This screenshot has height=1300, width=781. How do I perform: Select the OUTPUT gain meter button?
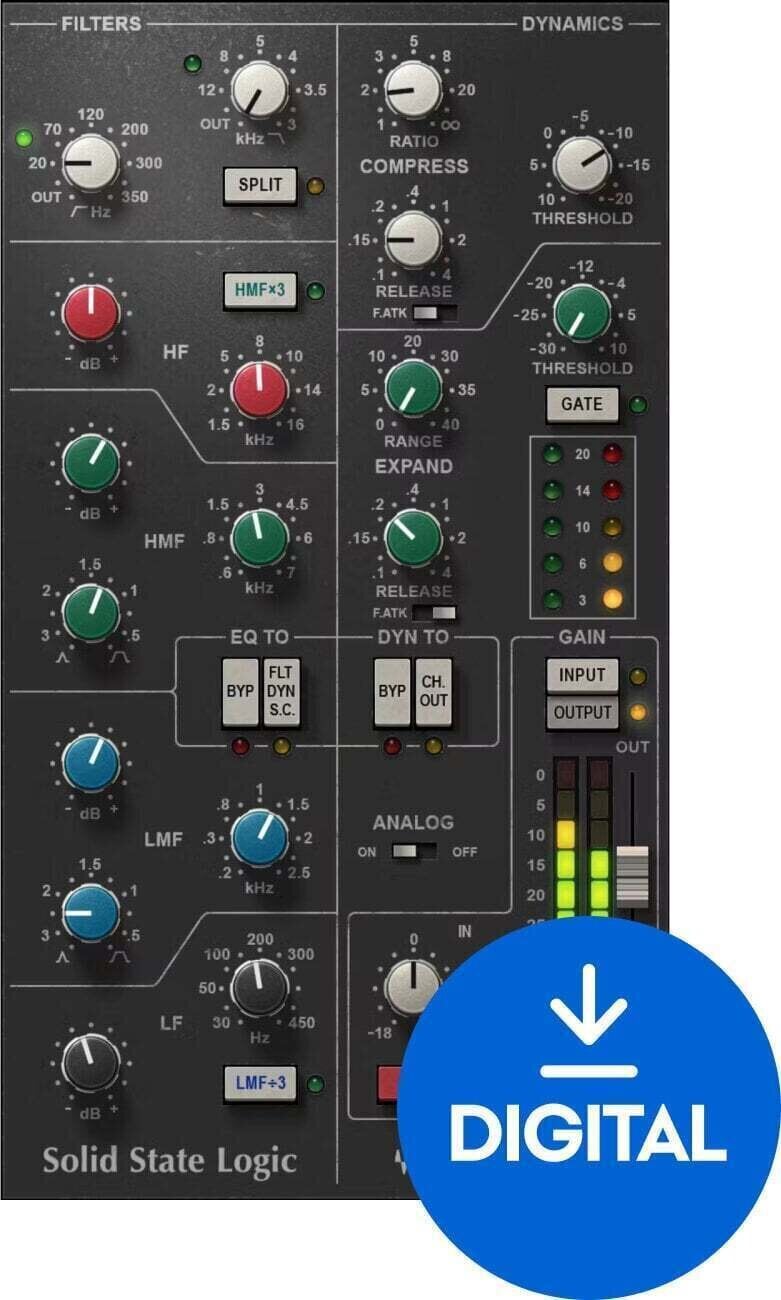coord(582,713)
